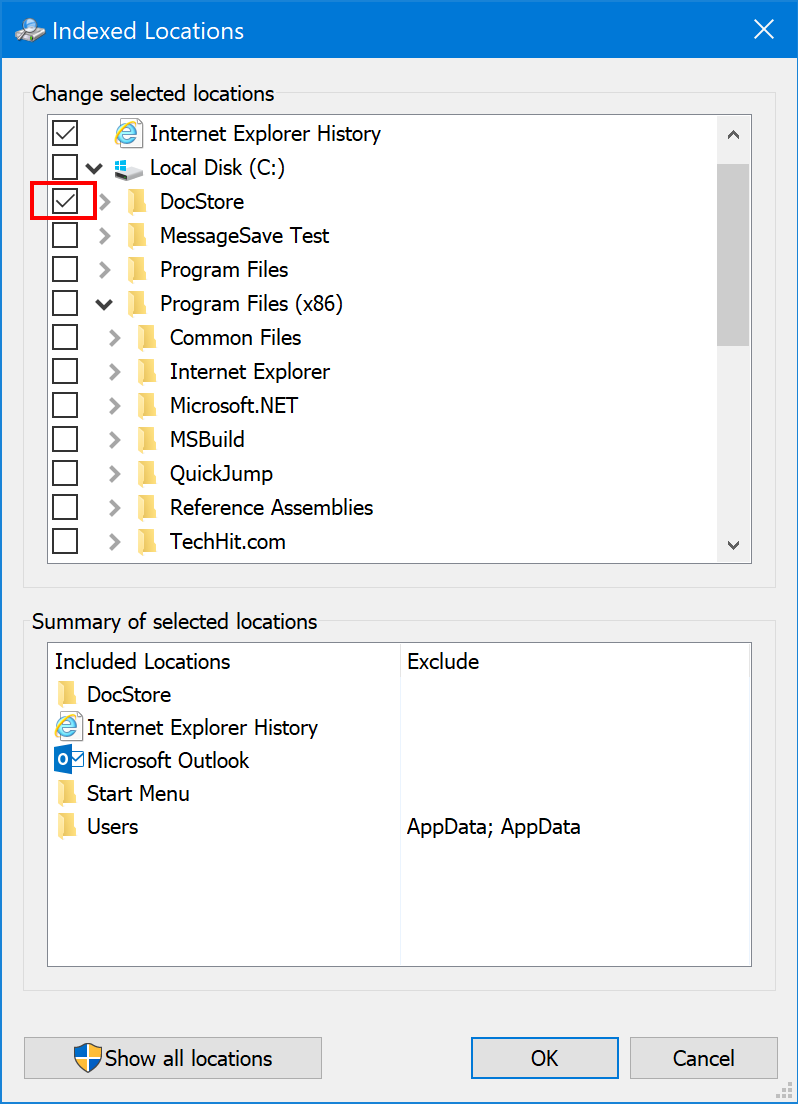Click the Exclude column header
The image size is (798, 1104).
[575, 661]
